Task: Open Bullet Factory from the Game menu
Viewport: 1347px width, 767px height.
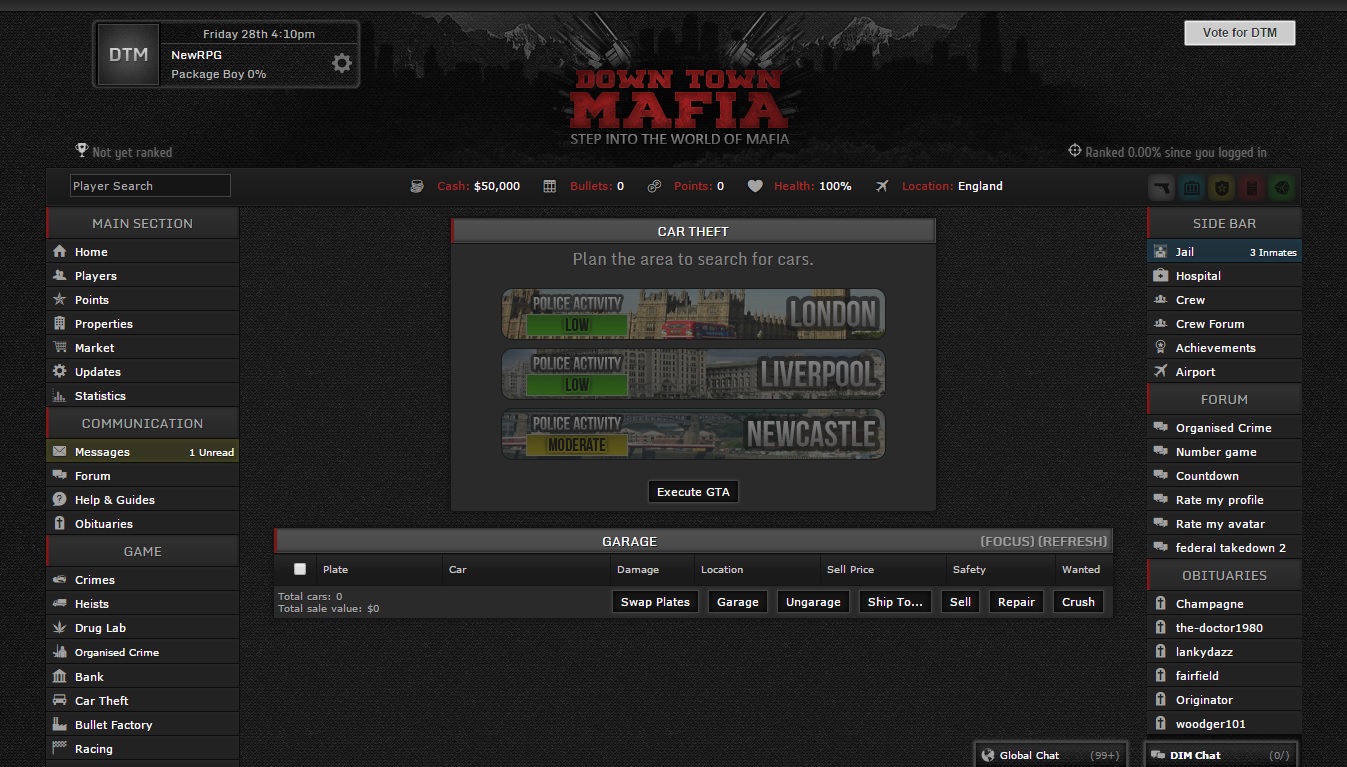Action: coord(113,725)
